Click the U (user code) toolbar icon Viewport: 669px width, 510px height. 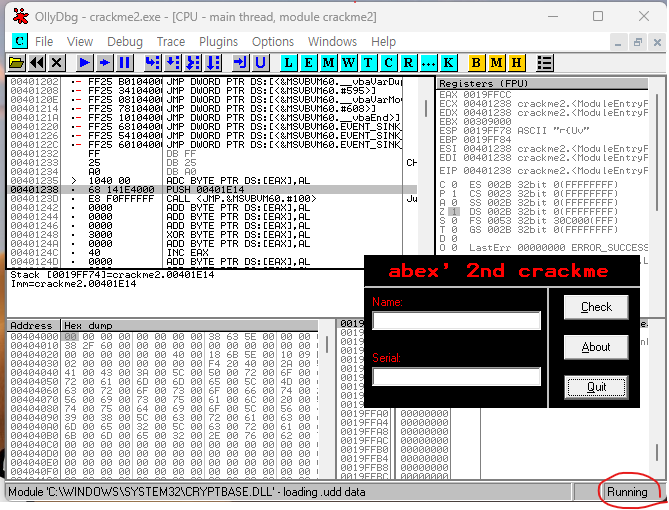point(260,63)
